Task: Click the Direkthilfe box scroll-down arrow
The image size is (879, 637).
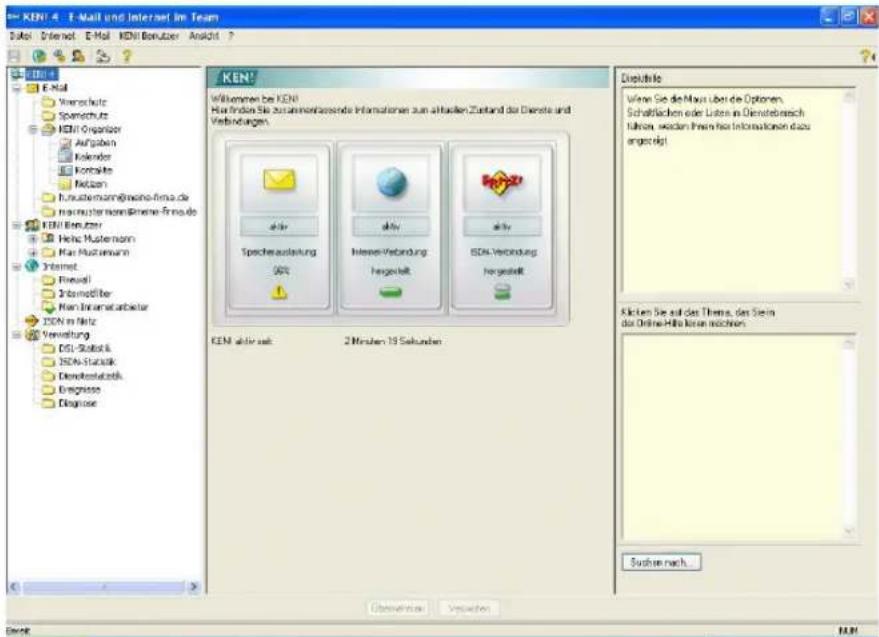Action: [x=849, y=285]
